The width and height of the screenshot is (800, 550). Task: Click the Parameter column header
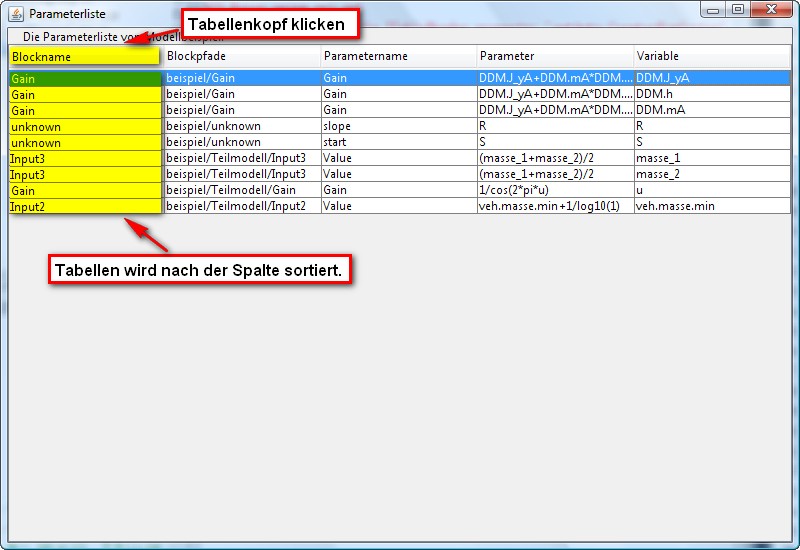point(554,57)
